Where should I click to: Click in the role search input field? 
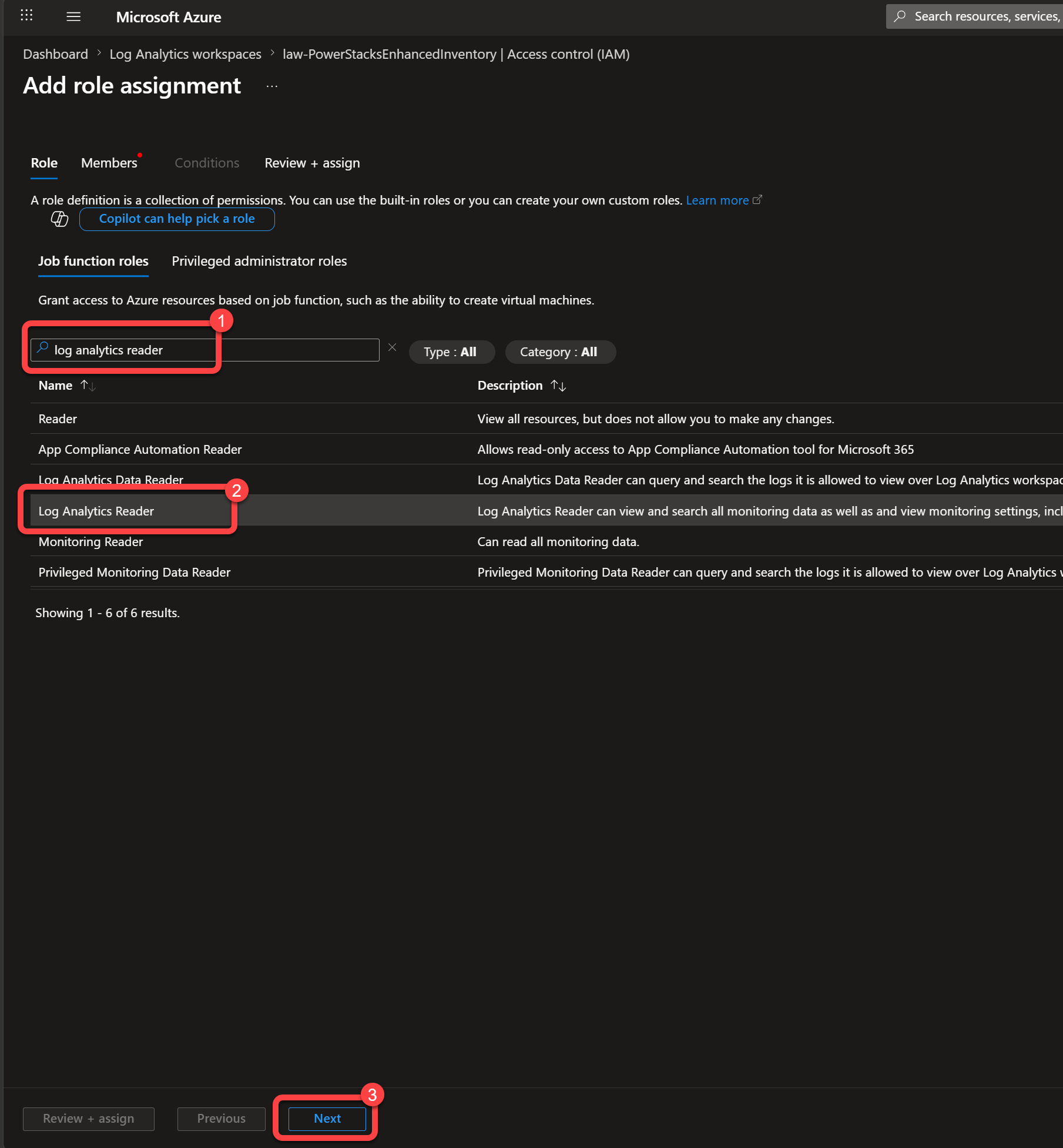(205, 350)
